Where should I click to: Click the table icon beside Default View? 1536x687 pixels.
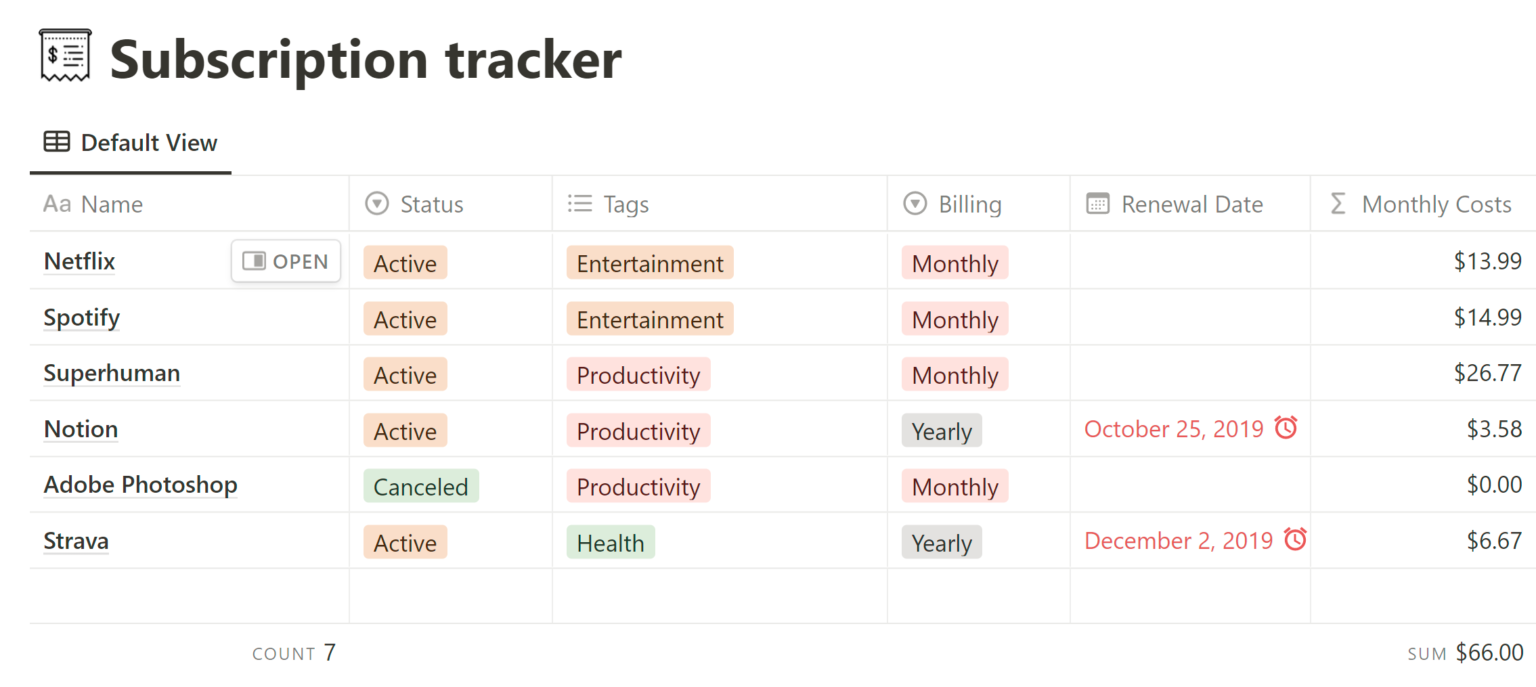point(55,142)
